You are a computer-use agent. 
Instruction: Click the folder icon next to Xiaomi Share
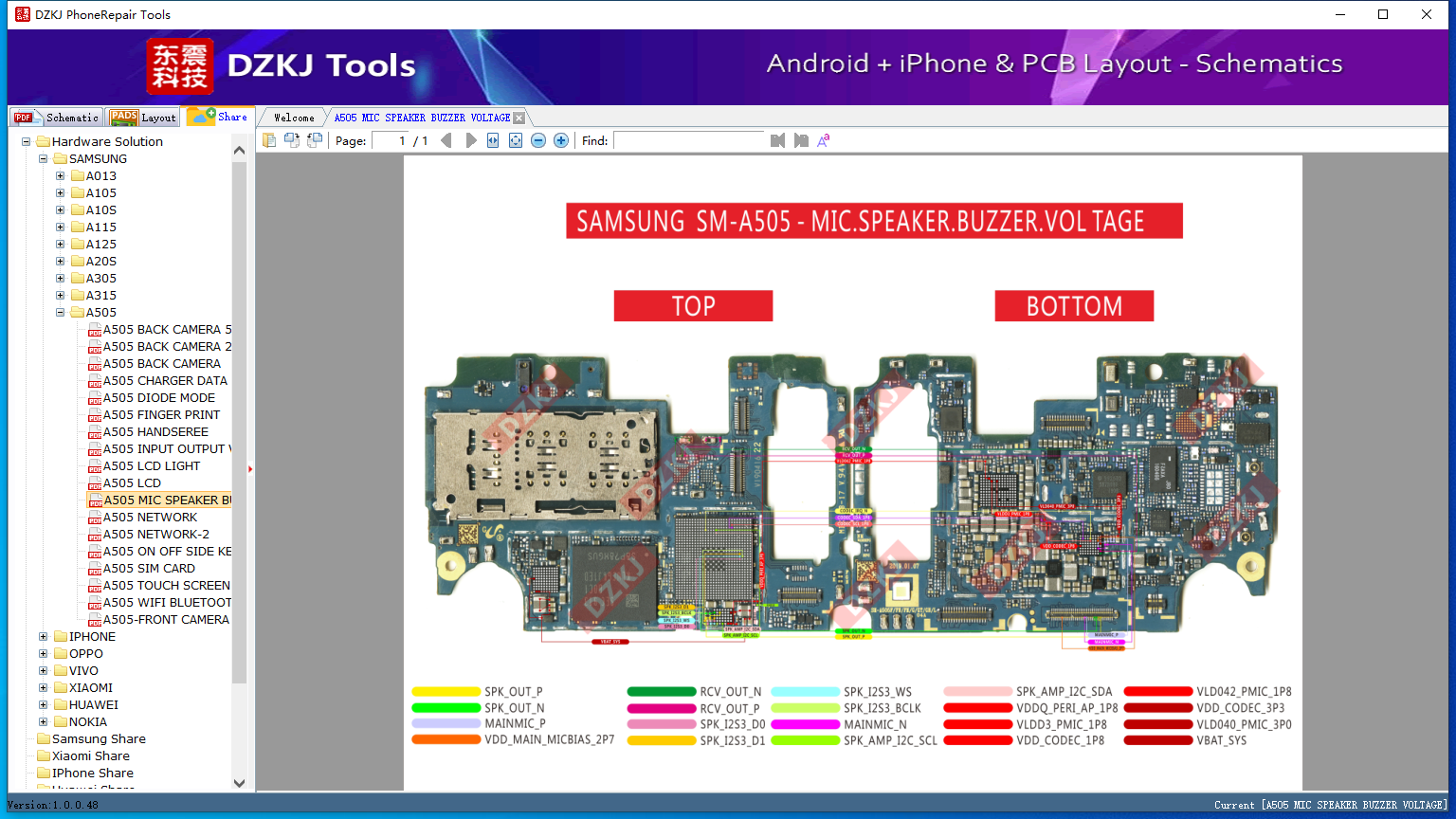[x=44, y=756]
